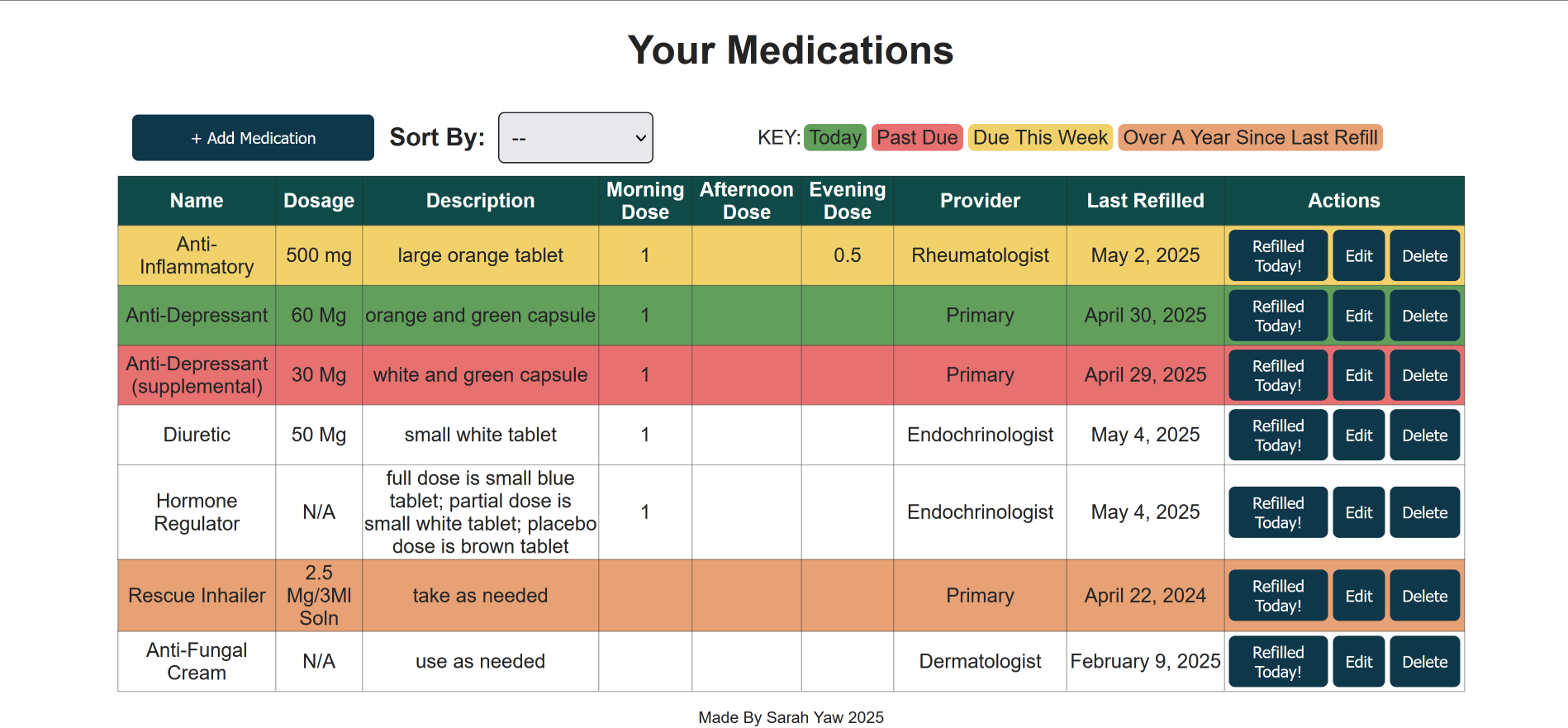1568x728 pixels.
Task: Mark supplemental Anti-Depressant as Refilled Today
Action: coord(1277,375)
